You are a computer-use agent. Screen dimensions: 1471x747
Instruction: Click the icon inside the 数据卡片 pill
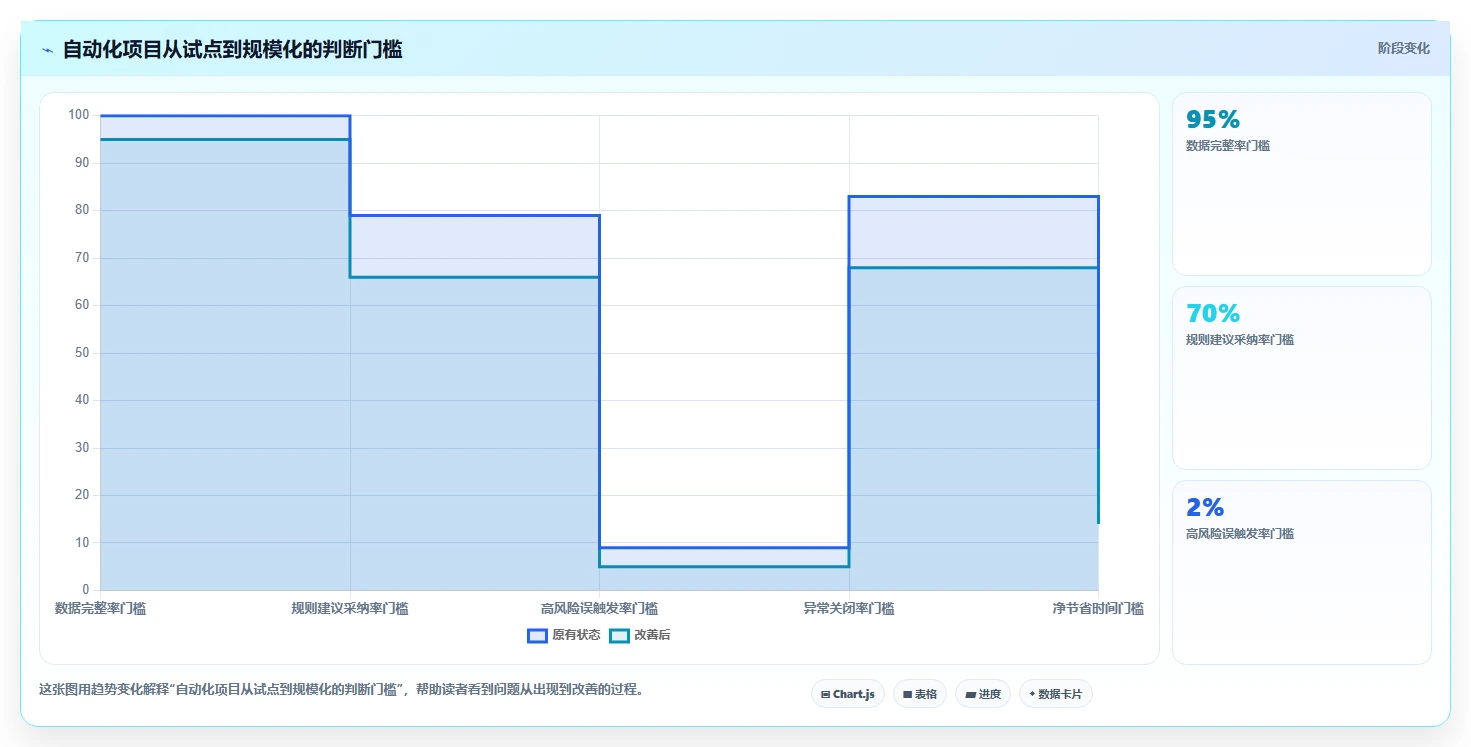[x=1032, y=694]
